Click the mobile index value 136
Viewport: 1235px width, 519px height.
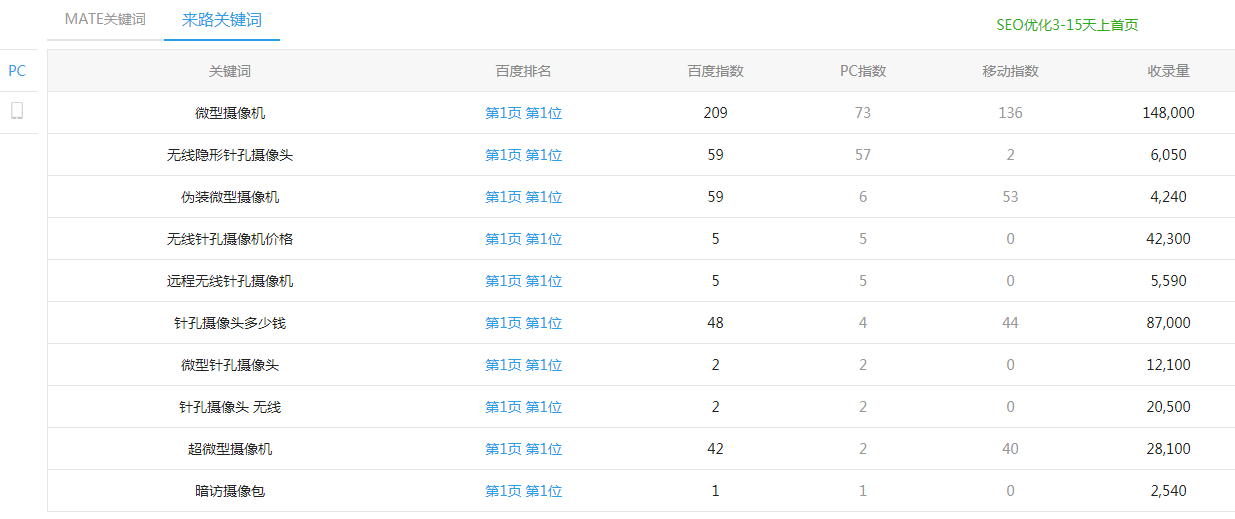(x=1011, y=113)
